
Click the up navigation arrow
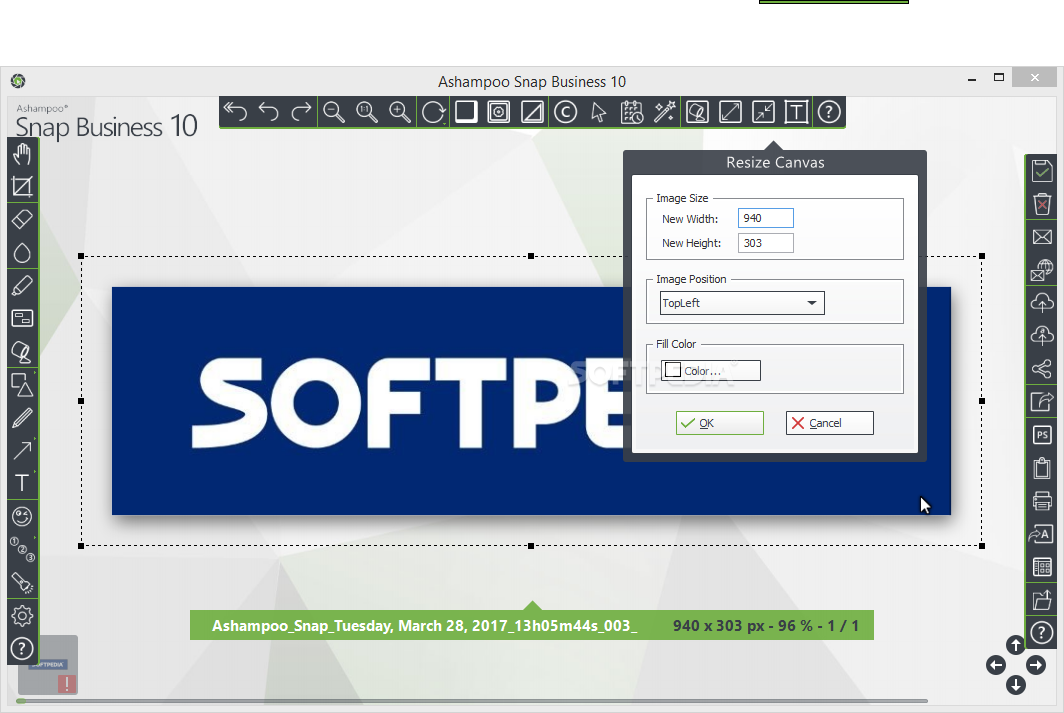pos(1015,645)
